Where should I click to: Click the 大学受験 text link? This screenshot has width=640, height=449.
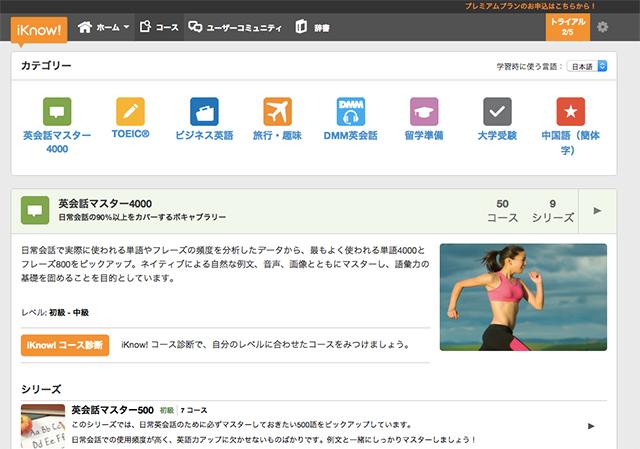497,135
